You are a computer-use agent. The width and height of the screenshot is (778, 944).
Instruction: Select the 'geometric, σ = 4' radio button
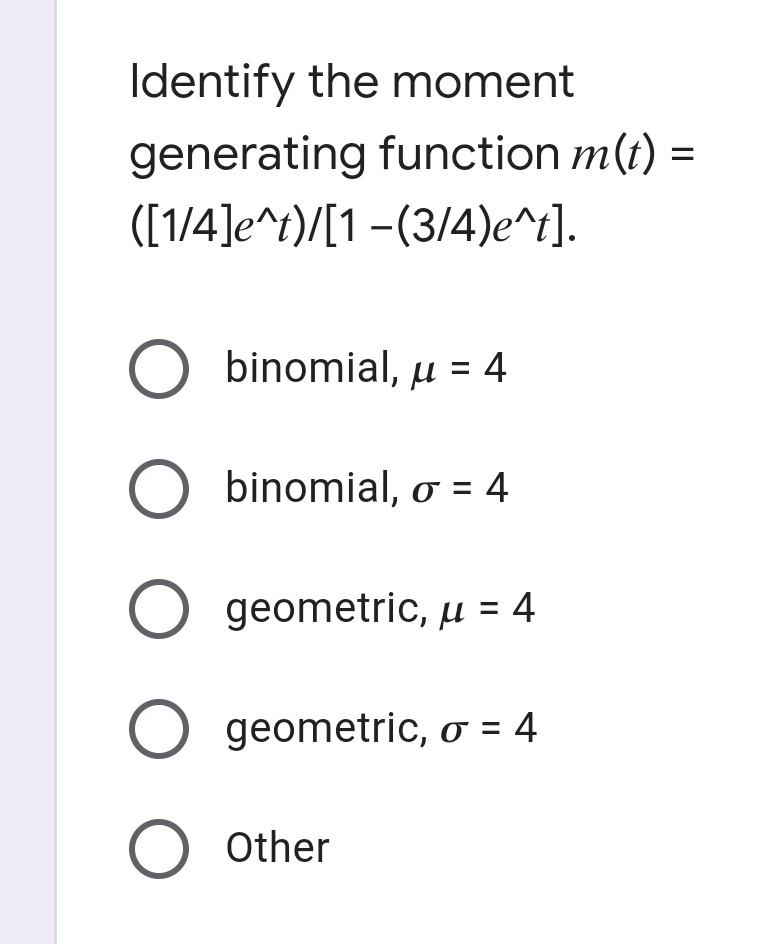tap(160, 729)
